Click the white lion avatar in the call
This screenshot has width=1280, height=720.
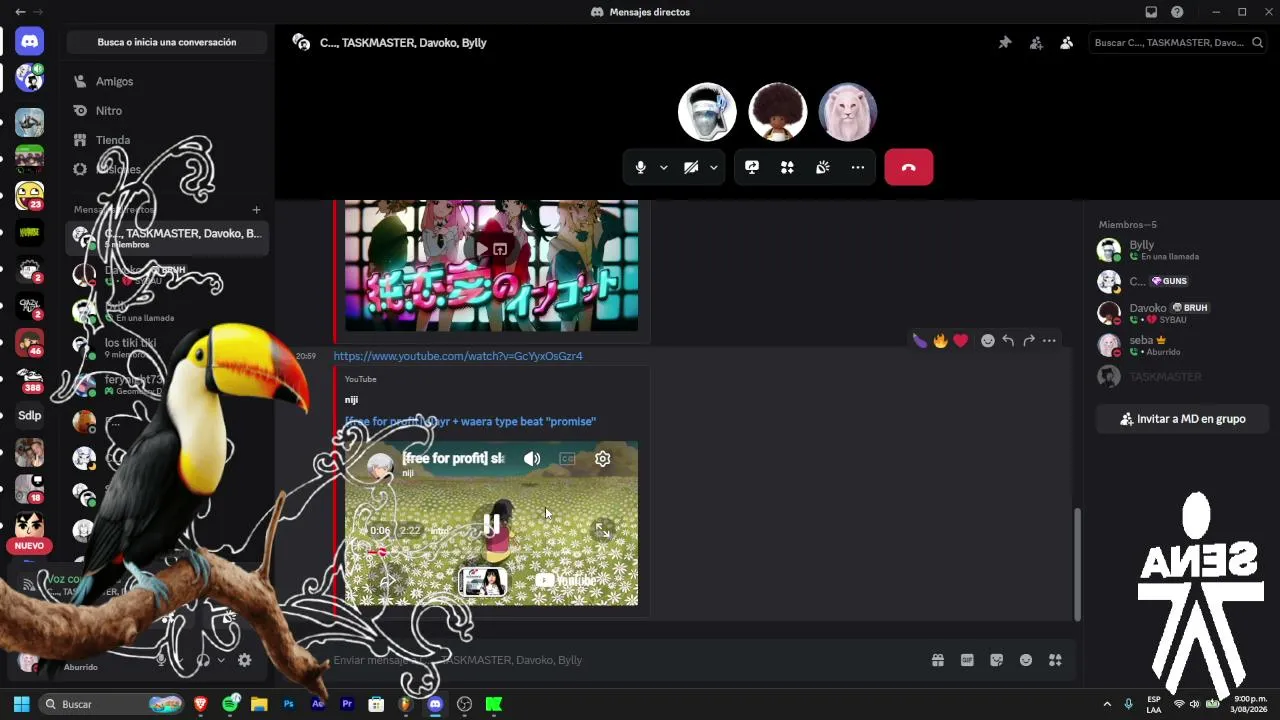pyautogui.click(x=848, y=112)
